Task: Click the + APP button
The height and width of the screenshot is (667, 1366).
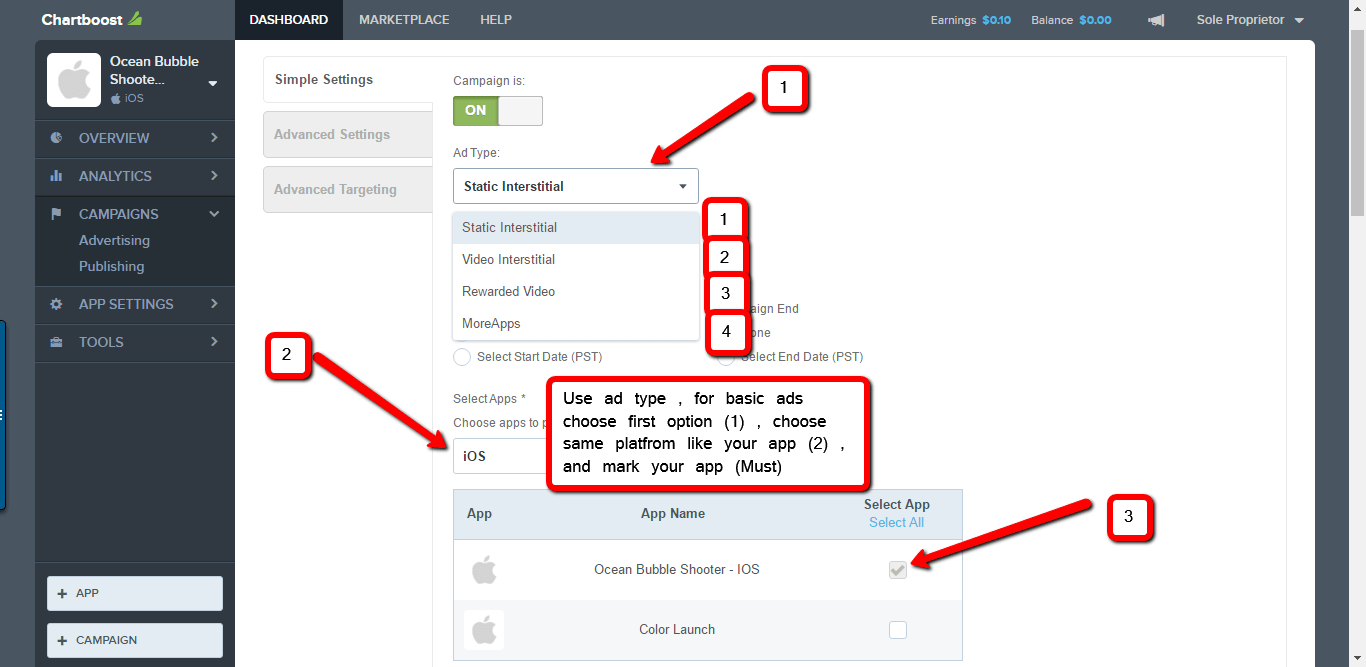Action: coord(135,593)
